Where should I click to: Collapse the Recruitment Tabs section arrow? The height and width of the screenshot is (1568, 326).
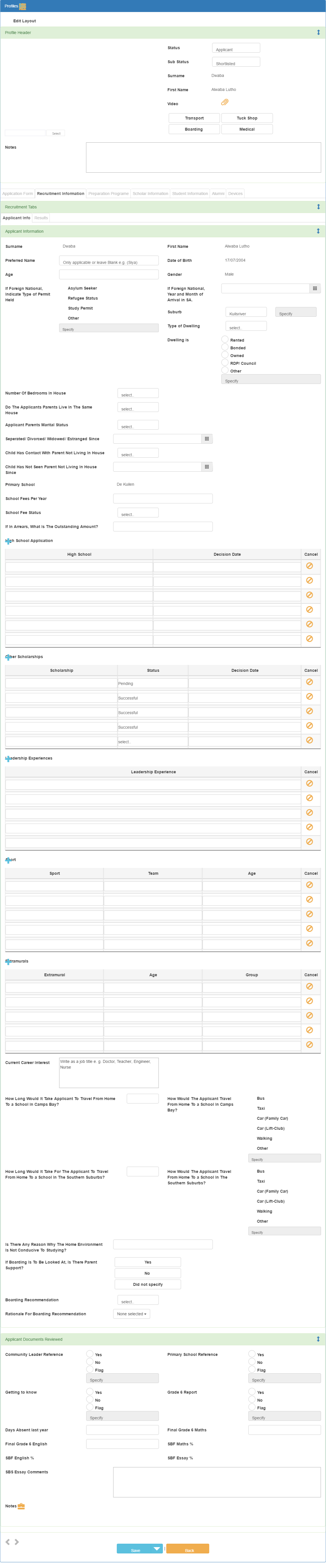318,207
